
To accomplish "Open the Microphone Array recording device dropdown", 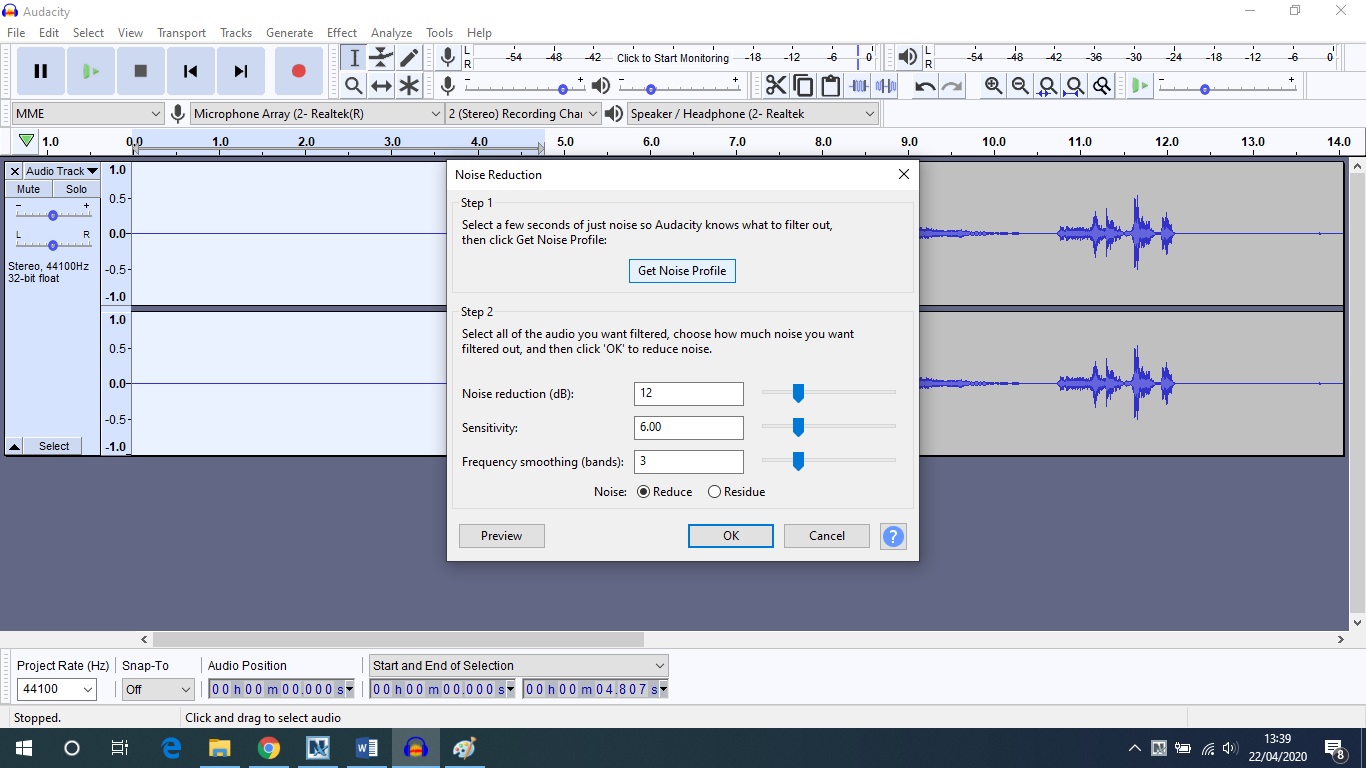I will pyautogui.click(x=317, y=114).
